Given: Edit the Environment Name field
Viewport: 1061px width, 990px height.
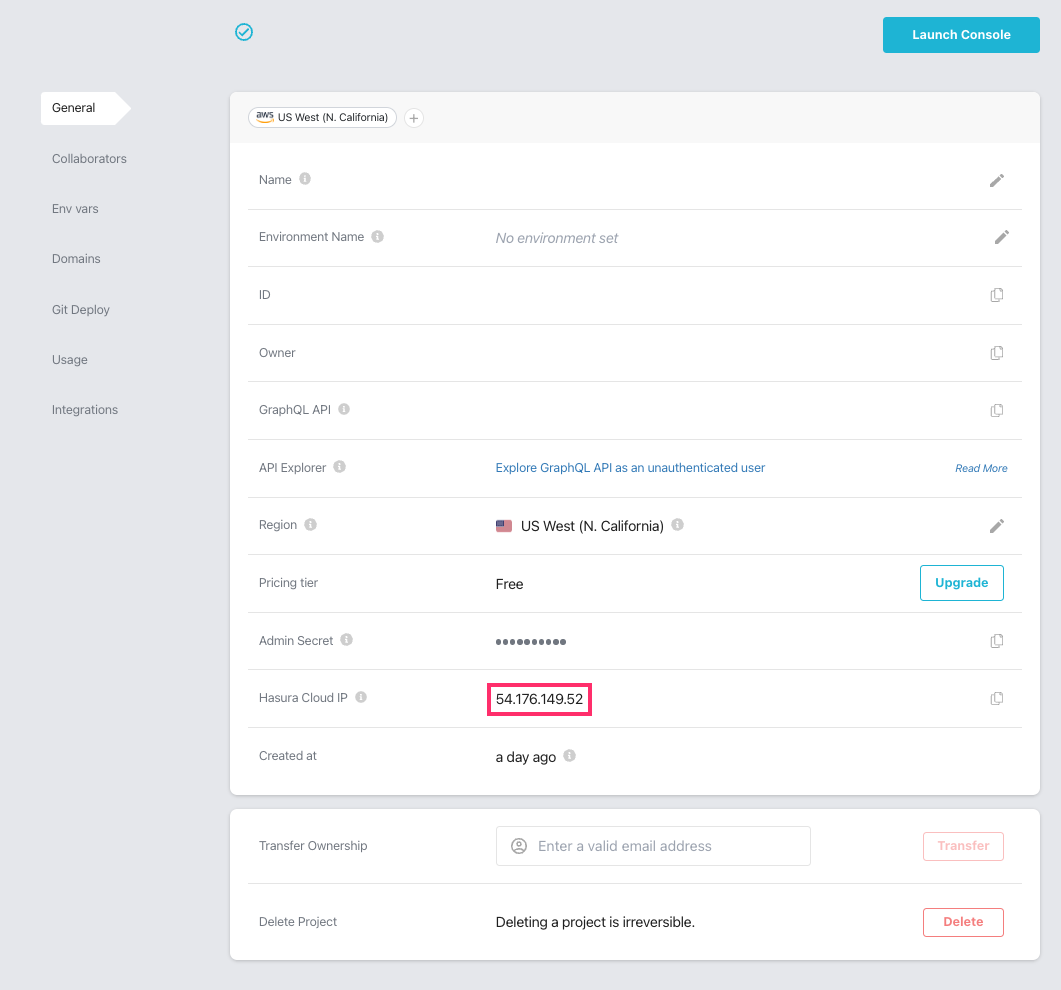Looking at the screenshot, I should pyautogui.click(x=1002, y=237).
